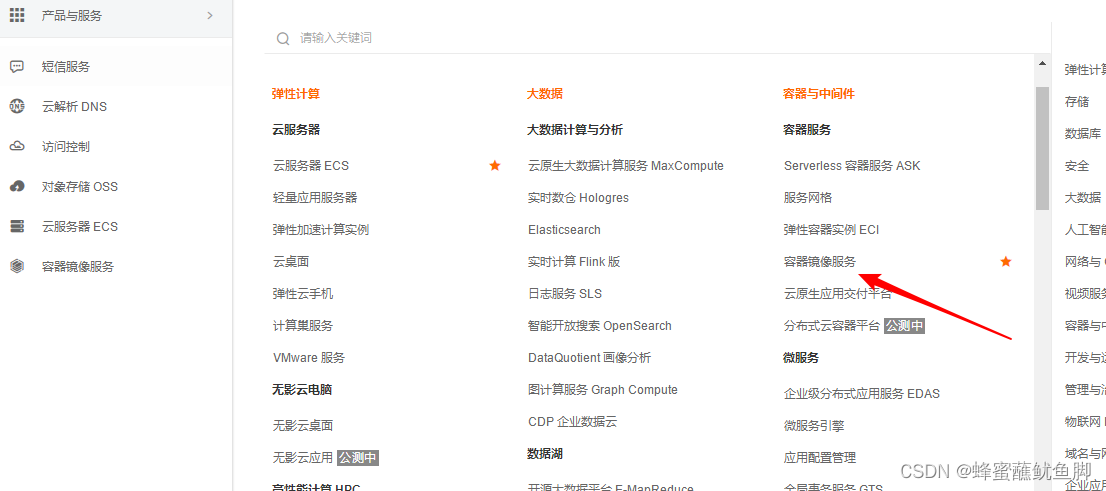Open 容器镜像服务 sidebar shortcut
Viewport: 1106px width, 491px height.
click(x=78, y=267)
